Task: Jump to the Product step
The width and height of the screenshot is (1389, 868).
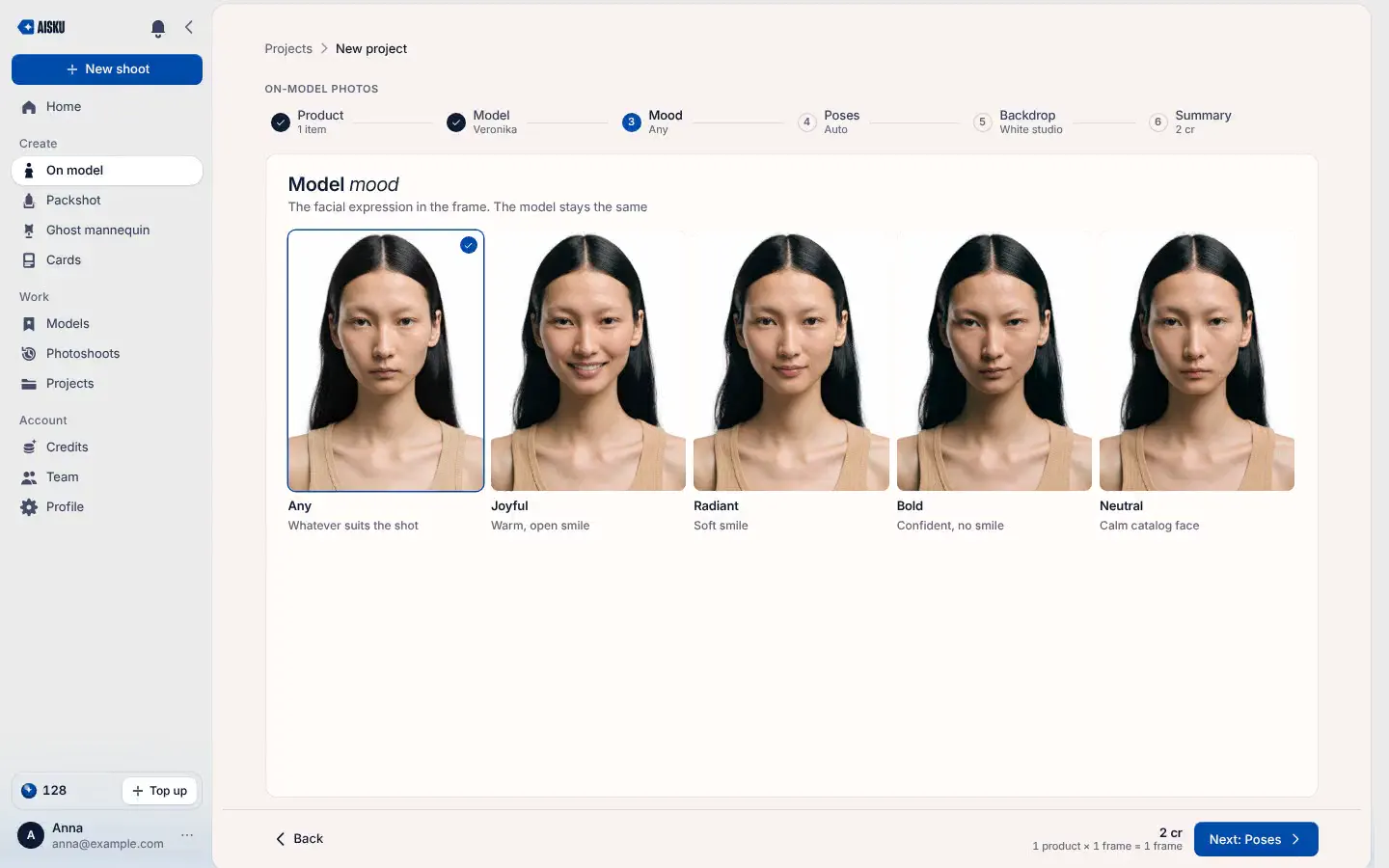Action: click(x=309, y=122)
